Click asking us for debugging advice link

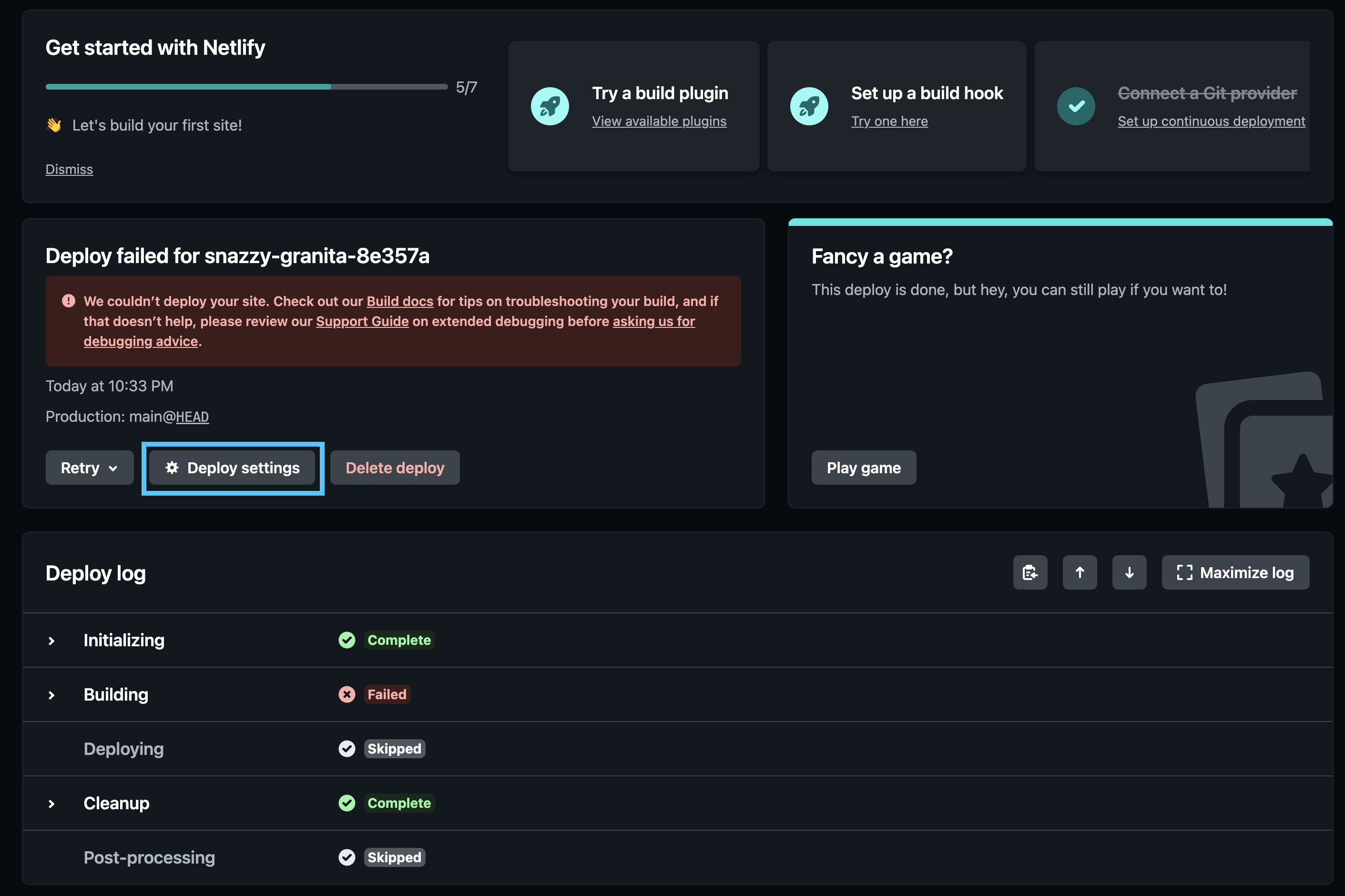pos(653,321)
